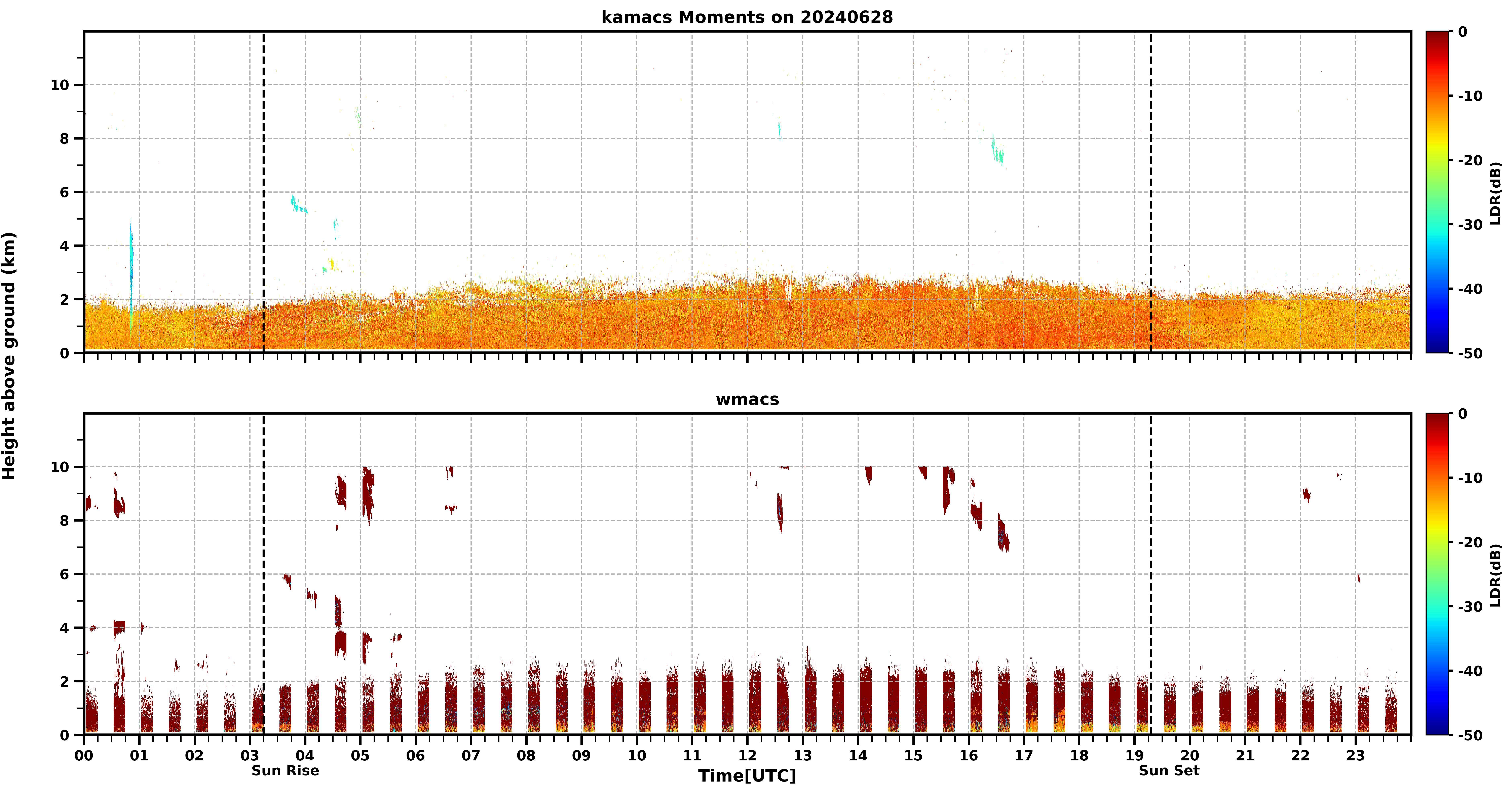Click height tick '4' on kamacs panel

(x=65, y=246)
